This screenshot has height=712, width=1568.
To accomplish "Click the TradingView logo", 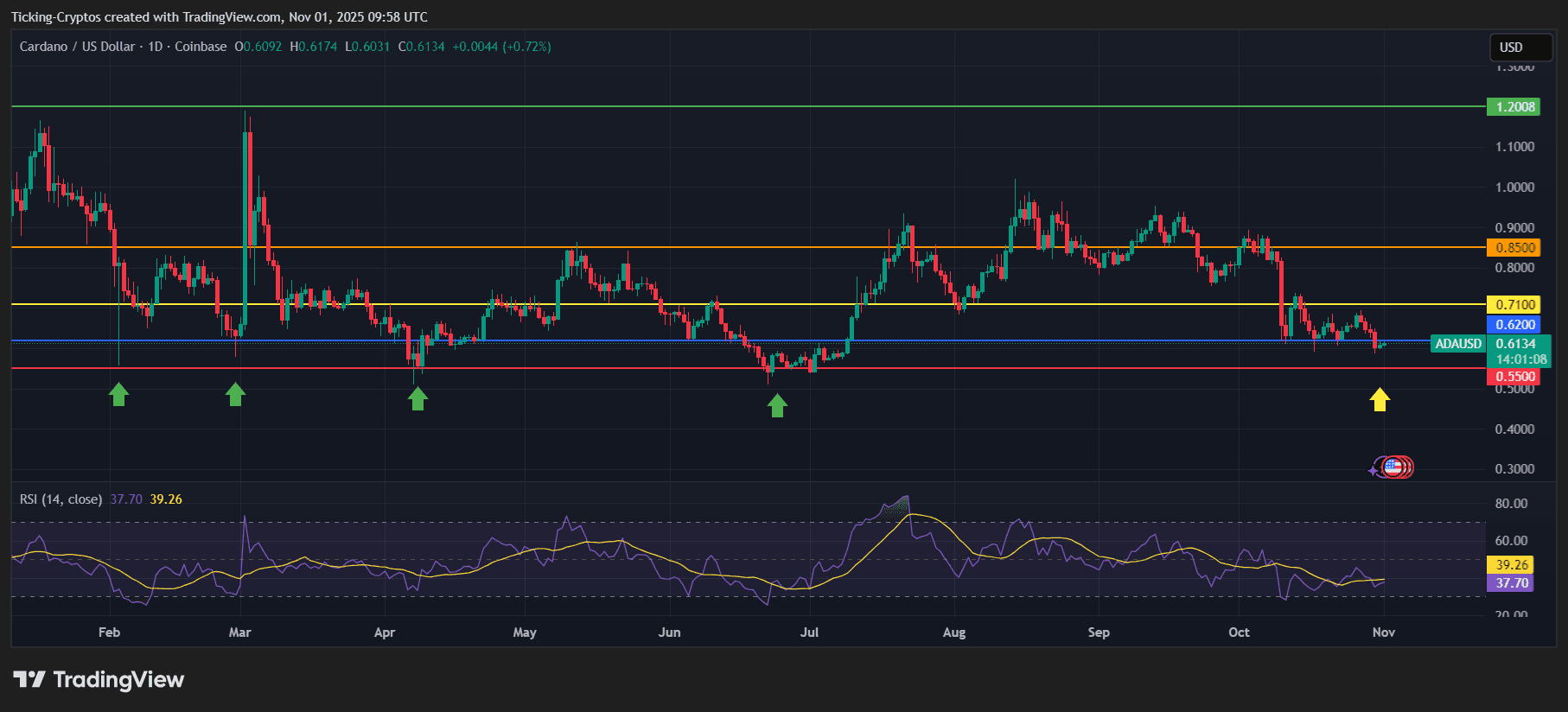I will point(99,680).
